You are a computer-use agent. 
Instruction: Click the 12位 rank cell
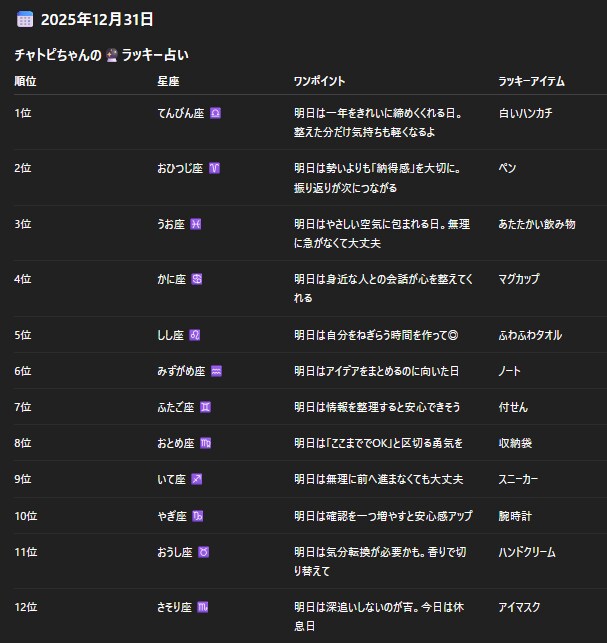click(x=25, y=607)
